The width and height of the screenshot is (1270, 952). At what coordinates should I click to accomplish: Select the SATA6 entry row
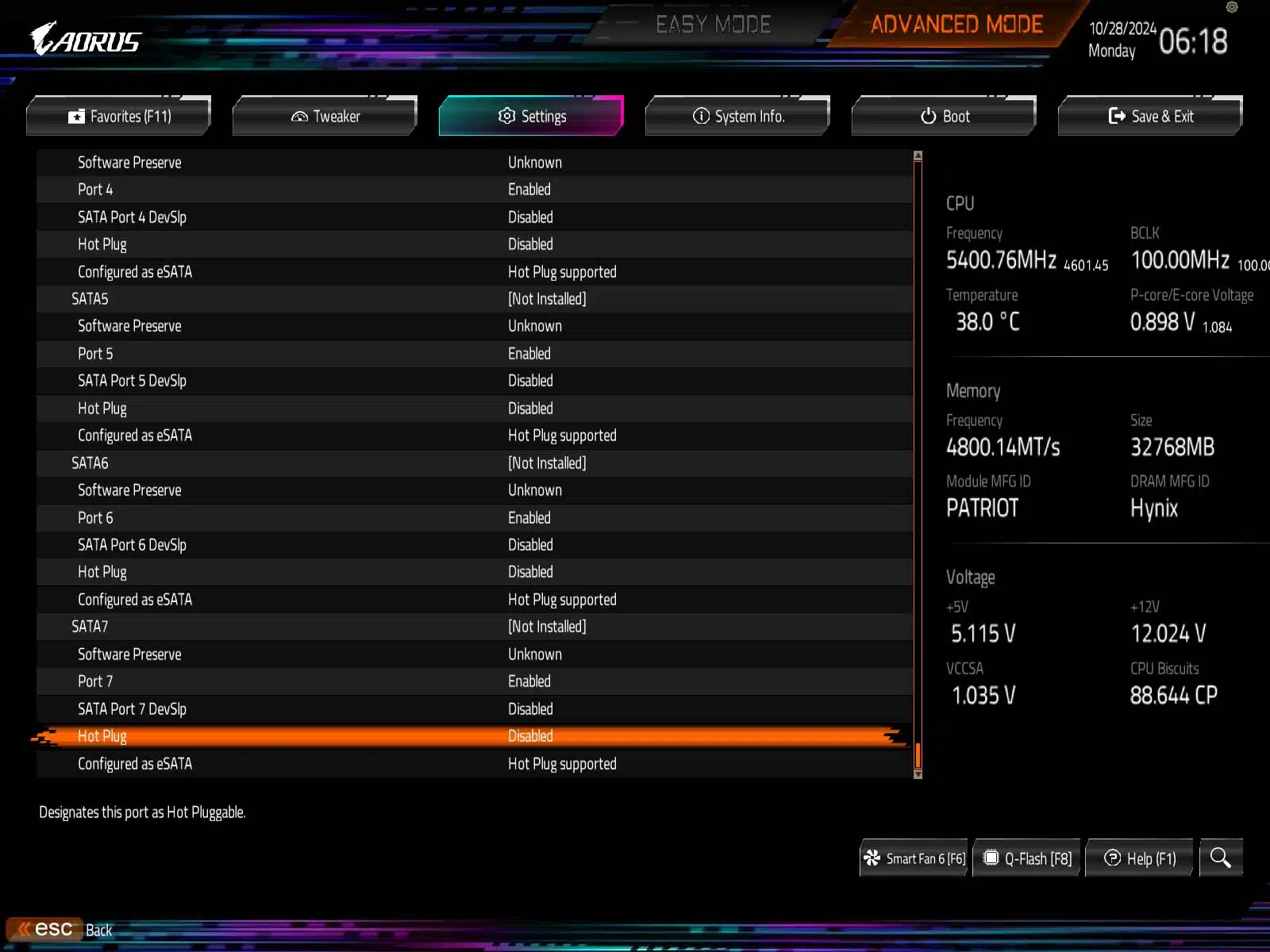click(475, 463)
